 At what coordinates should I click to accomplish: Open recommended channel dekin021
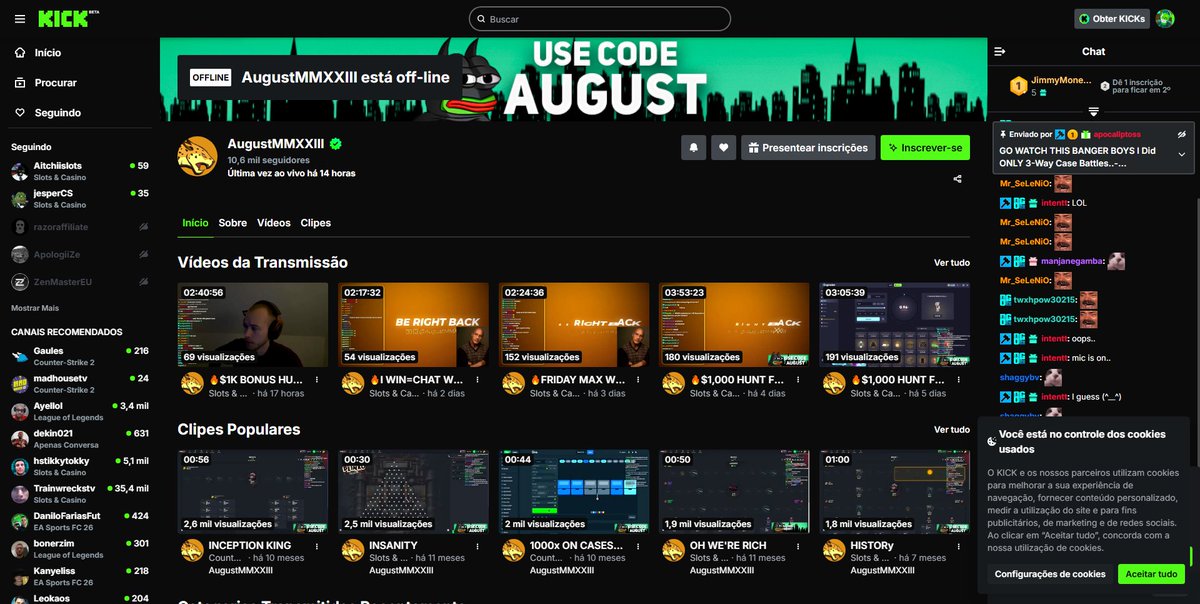(x=79, y=439)
